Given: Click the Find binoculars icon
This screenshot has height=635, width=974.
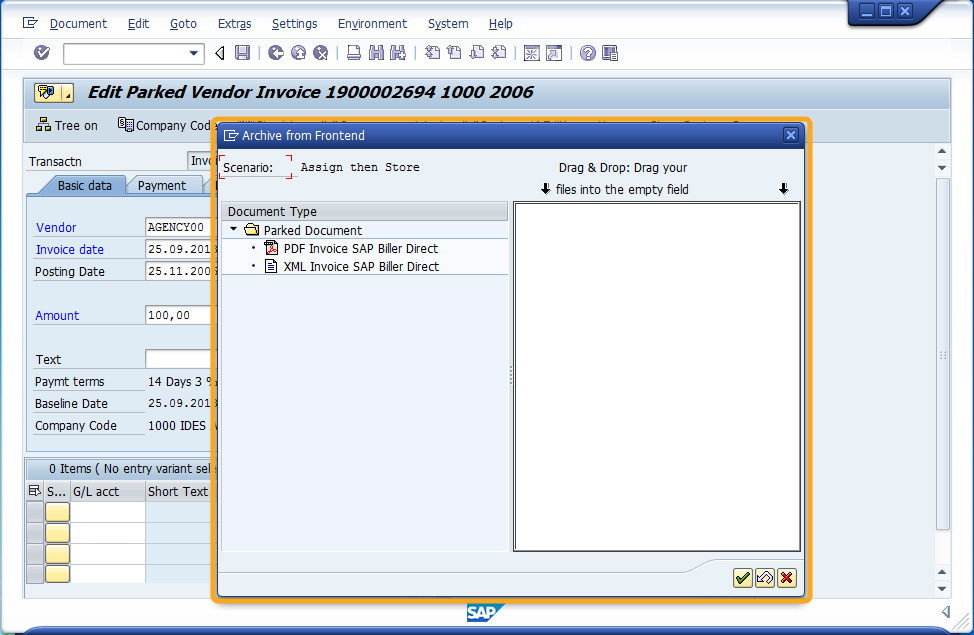Looking at the screenshot, I should 376,53.
